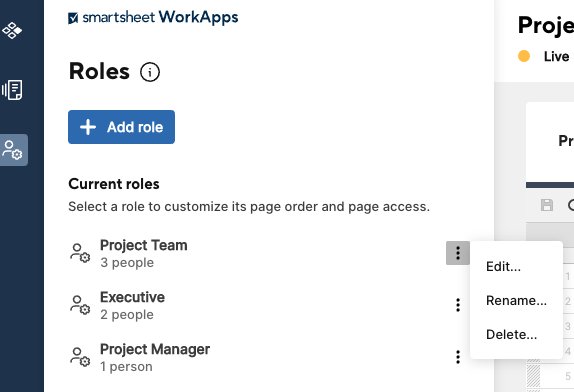Open the Project Manager three-dot menu
The width and height of the screenshot is (574, 392).
[458, 357]
